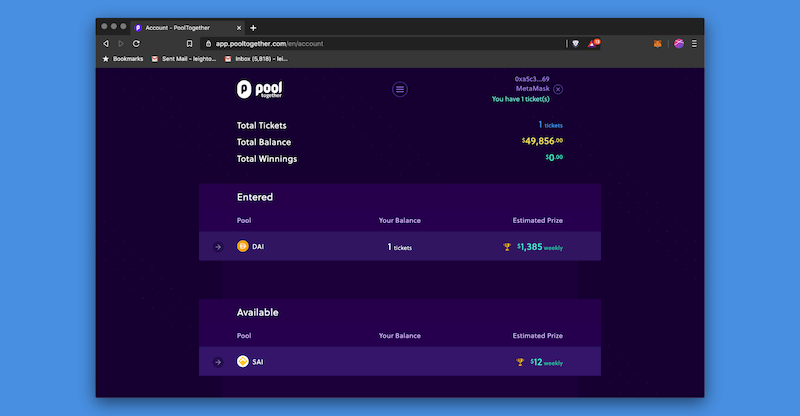Reload the current page
This screenshot has width=800, height=416.
pyautogui.click(x=136, y=44)
